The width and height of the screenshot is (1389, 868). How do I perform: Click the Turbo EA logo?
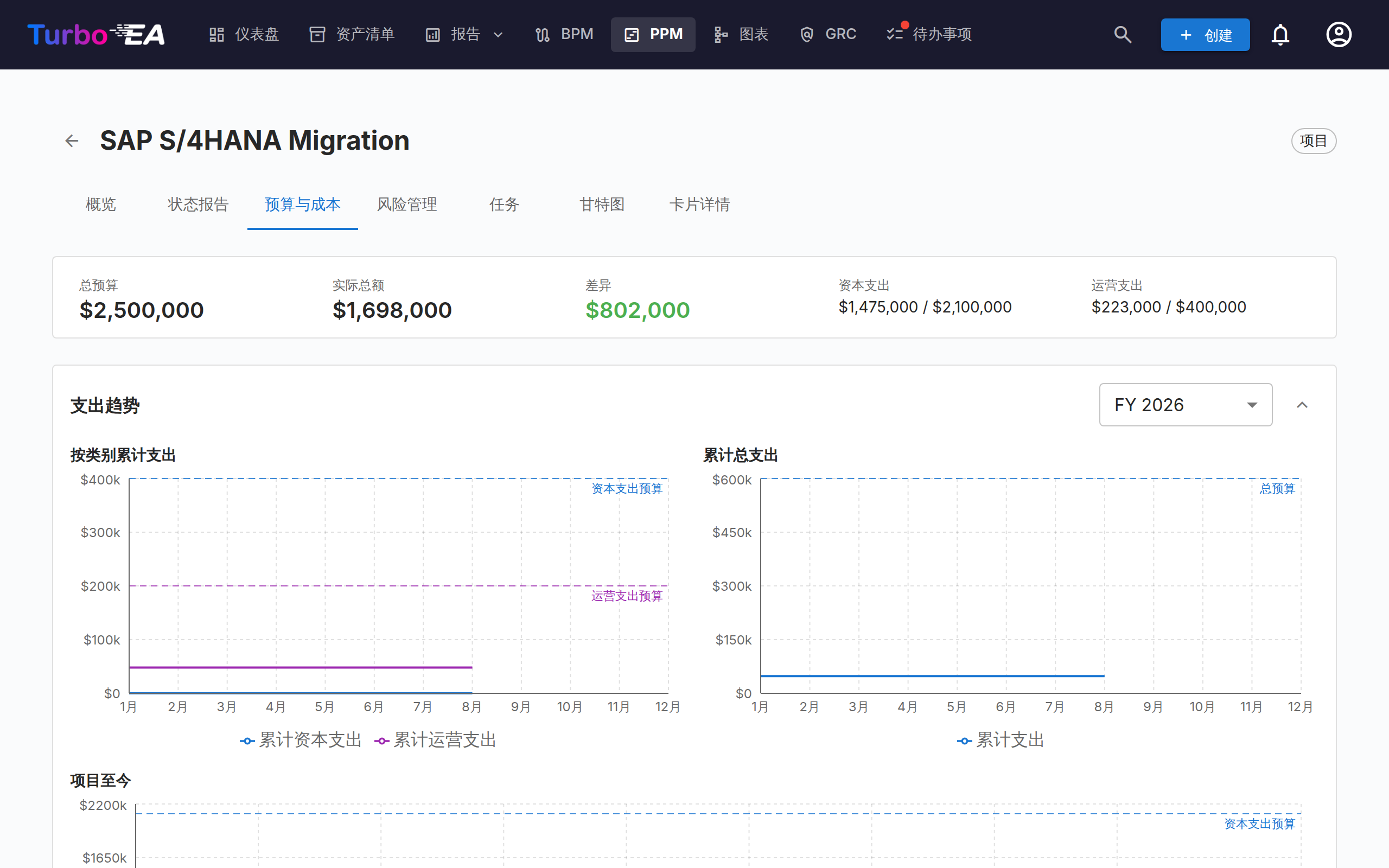click(x=97, y=34)
